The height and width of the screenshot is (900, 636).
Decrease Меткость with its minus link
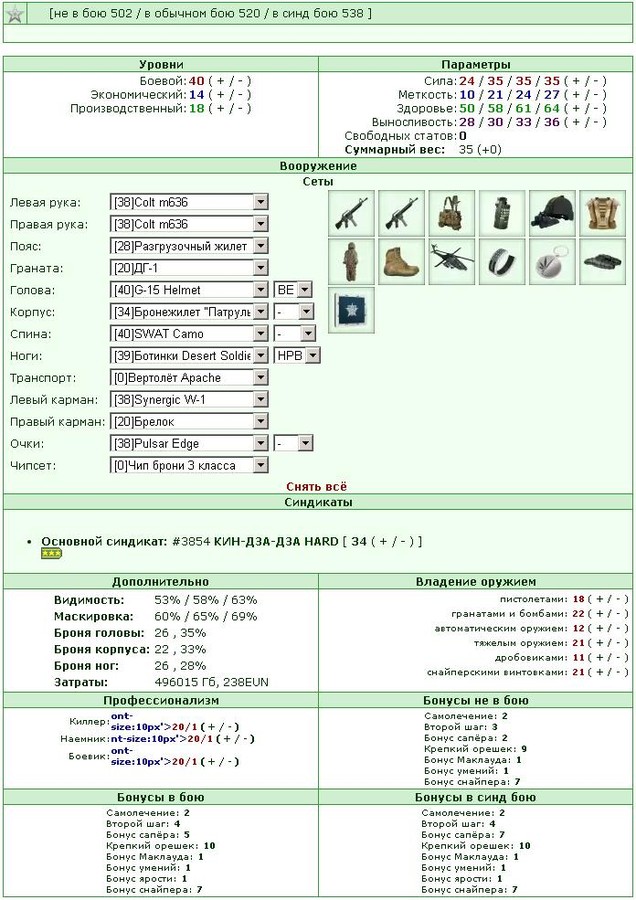point(596,95)
